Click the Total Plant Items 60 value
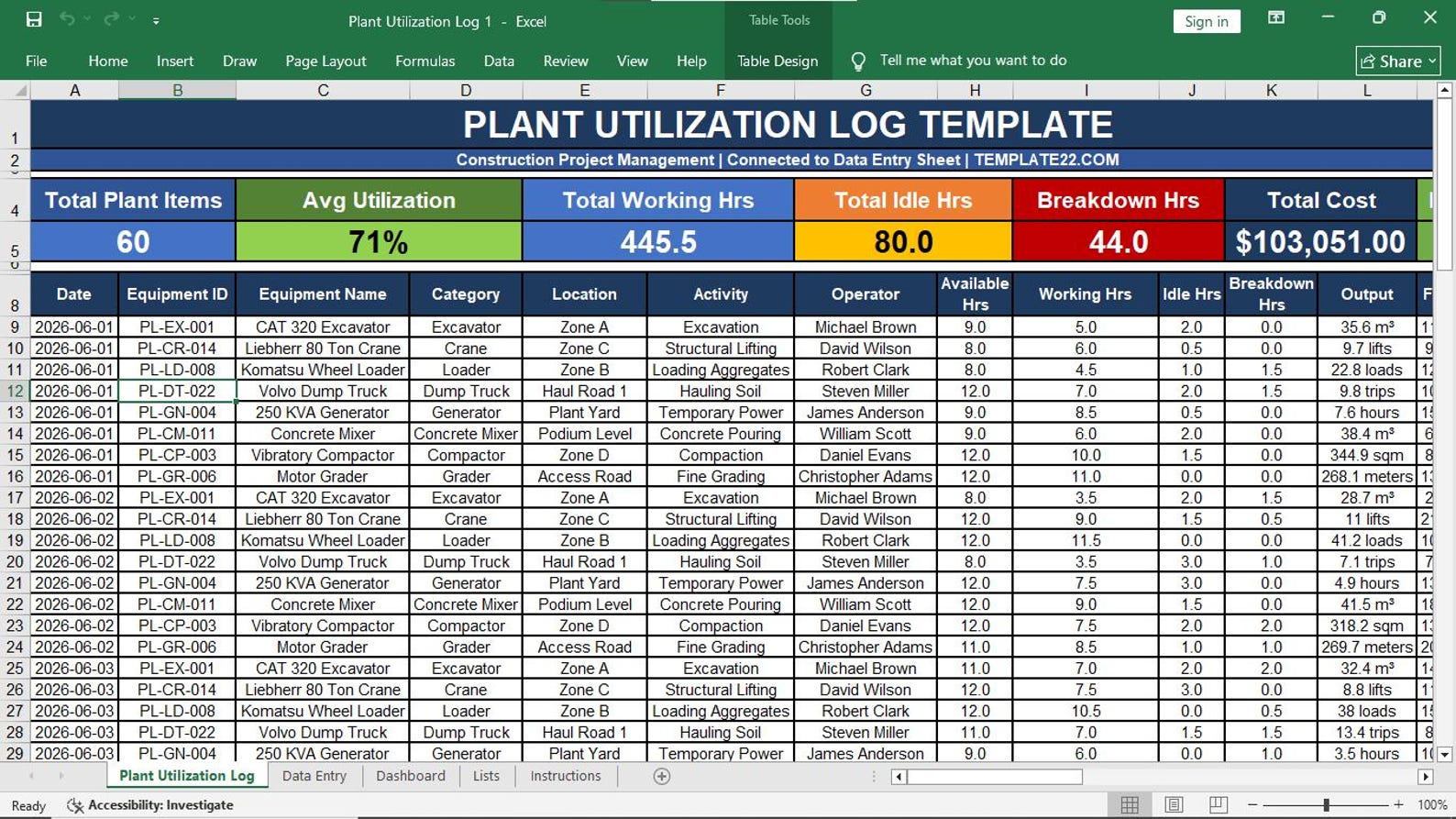 133,242
